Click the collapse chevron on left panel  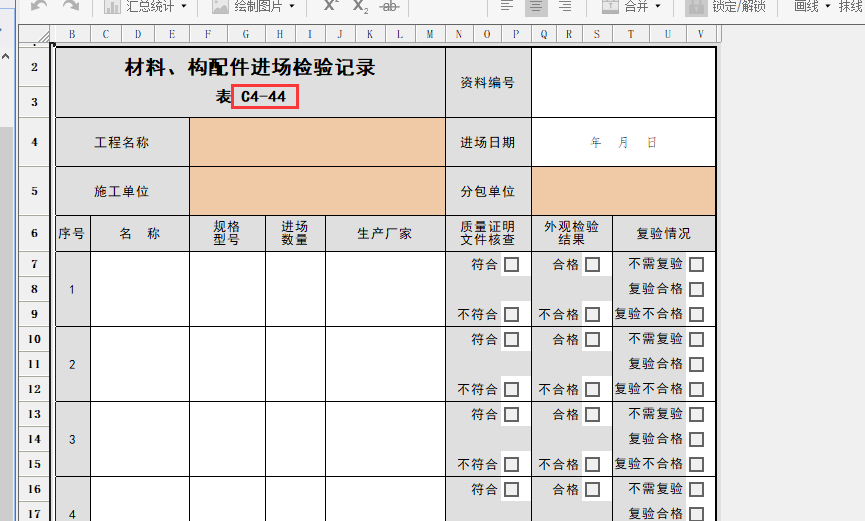(x=6, y=56)
